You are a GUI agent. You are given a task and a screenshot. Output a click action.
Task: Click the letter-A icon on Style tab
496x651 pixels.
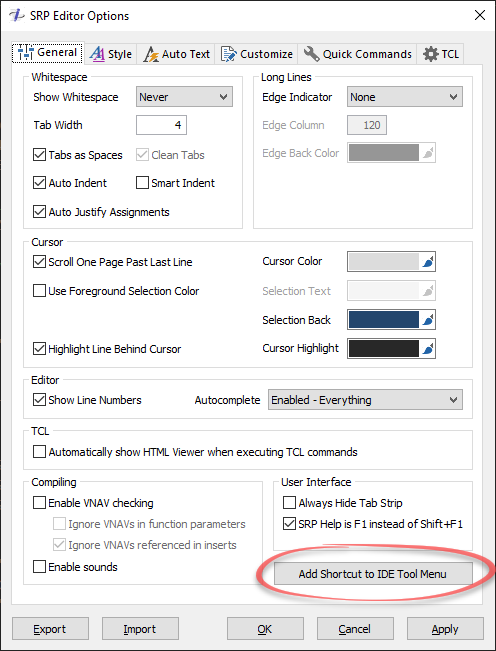(97, 54)
